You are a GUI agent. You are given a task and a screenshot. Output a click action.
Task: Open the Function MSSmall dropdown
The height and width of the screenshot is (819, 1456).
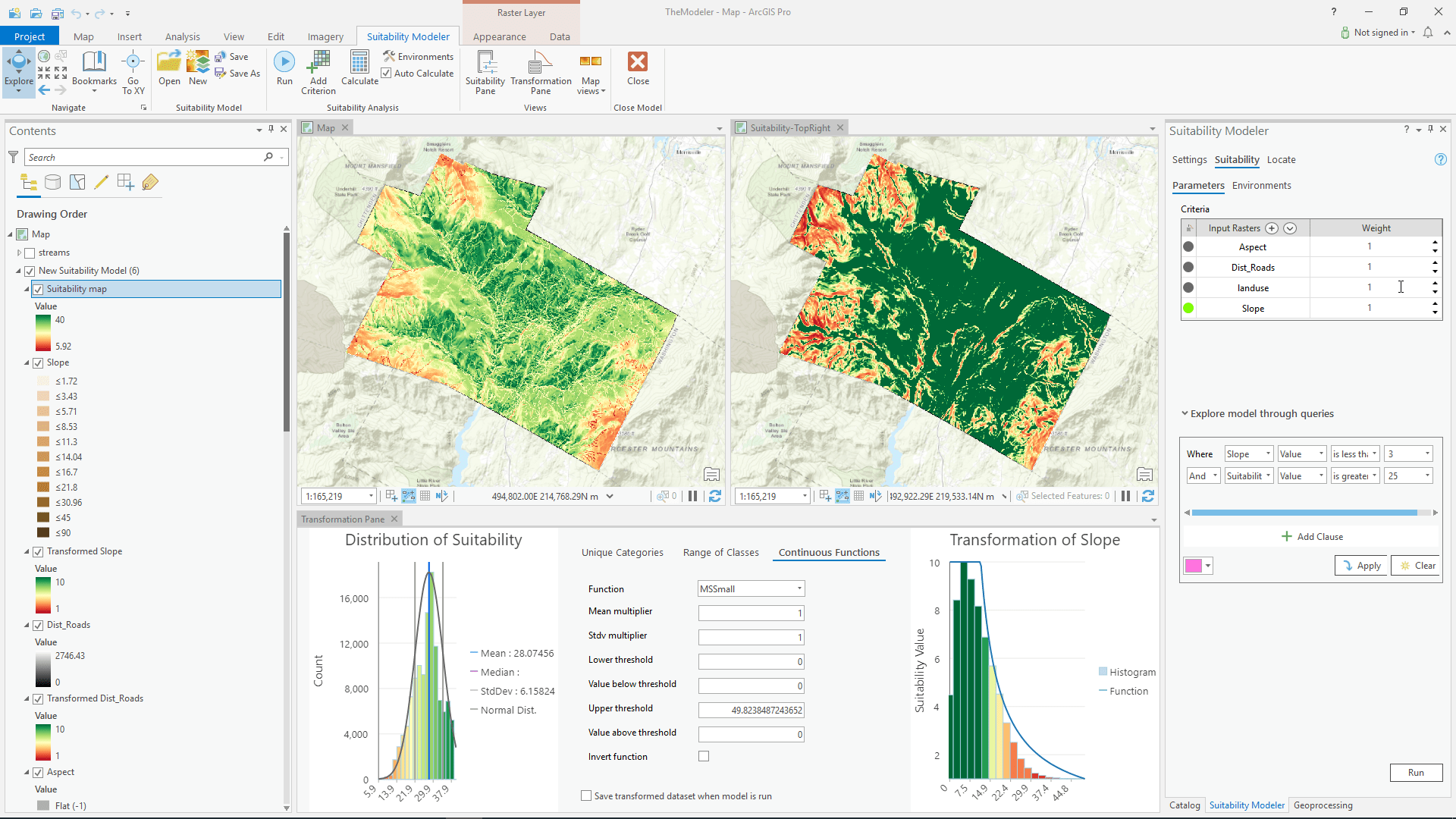(751, 589)
